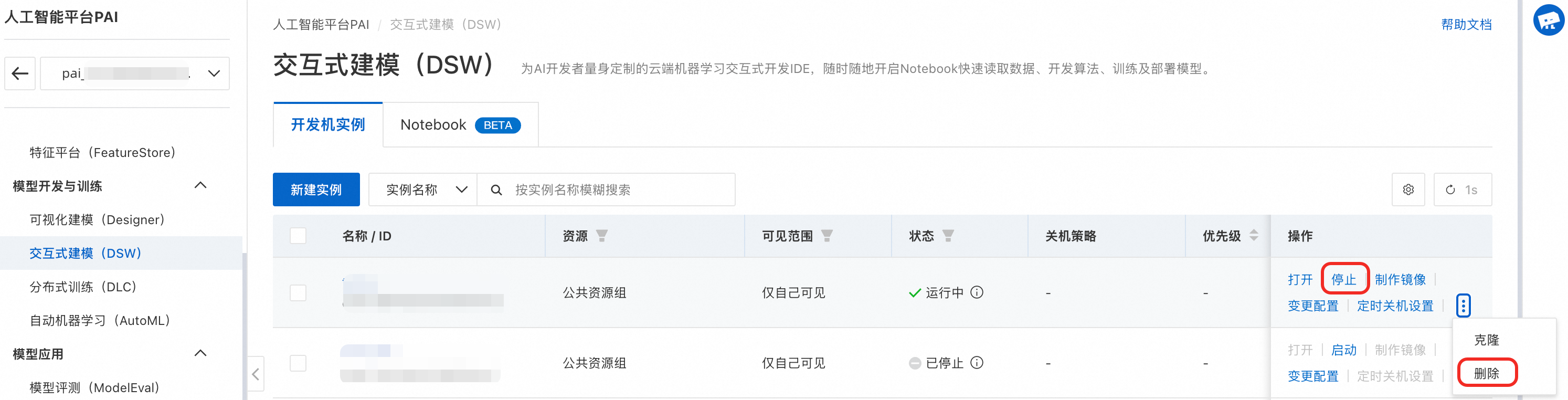The image size is (1568, 400).
Task: Choose 删除 from the popup menu
Action: [1486, 373]
